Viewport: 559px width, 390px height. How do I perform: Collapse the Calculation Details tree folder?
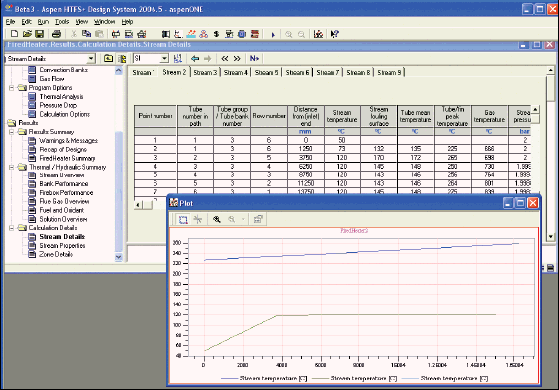11,228
